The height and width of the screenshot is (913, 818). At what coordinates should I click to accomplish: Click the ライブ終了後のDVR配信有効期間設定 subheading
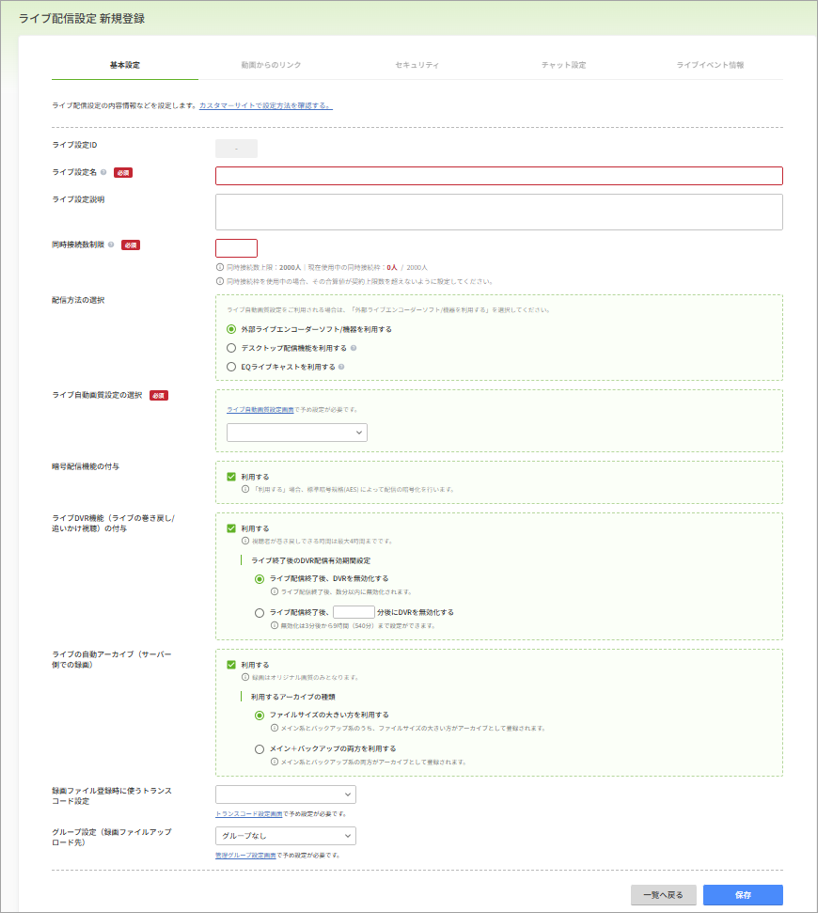(311, 561)
